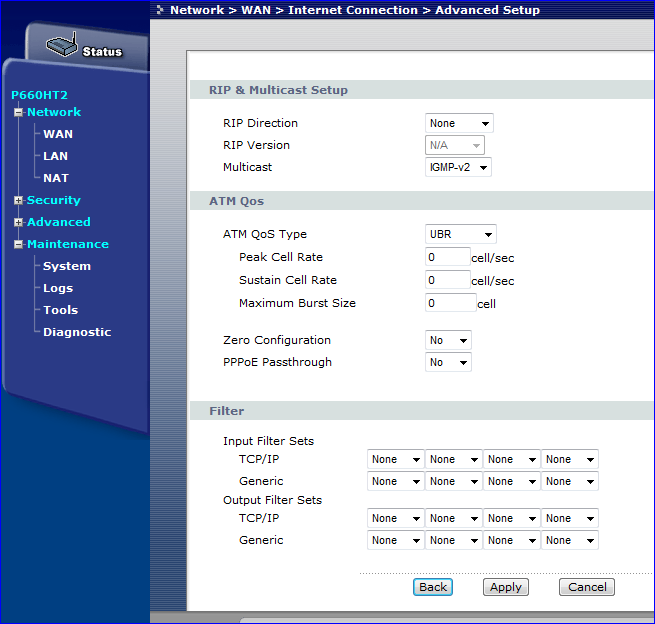Open fourth Input TCP/IP filter dropdown

570,459
